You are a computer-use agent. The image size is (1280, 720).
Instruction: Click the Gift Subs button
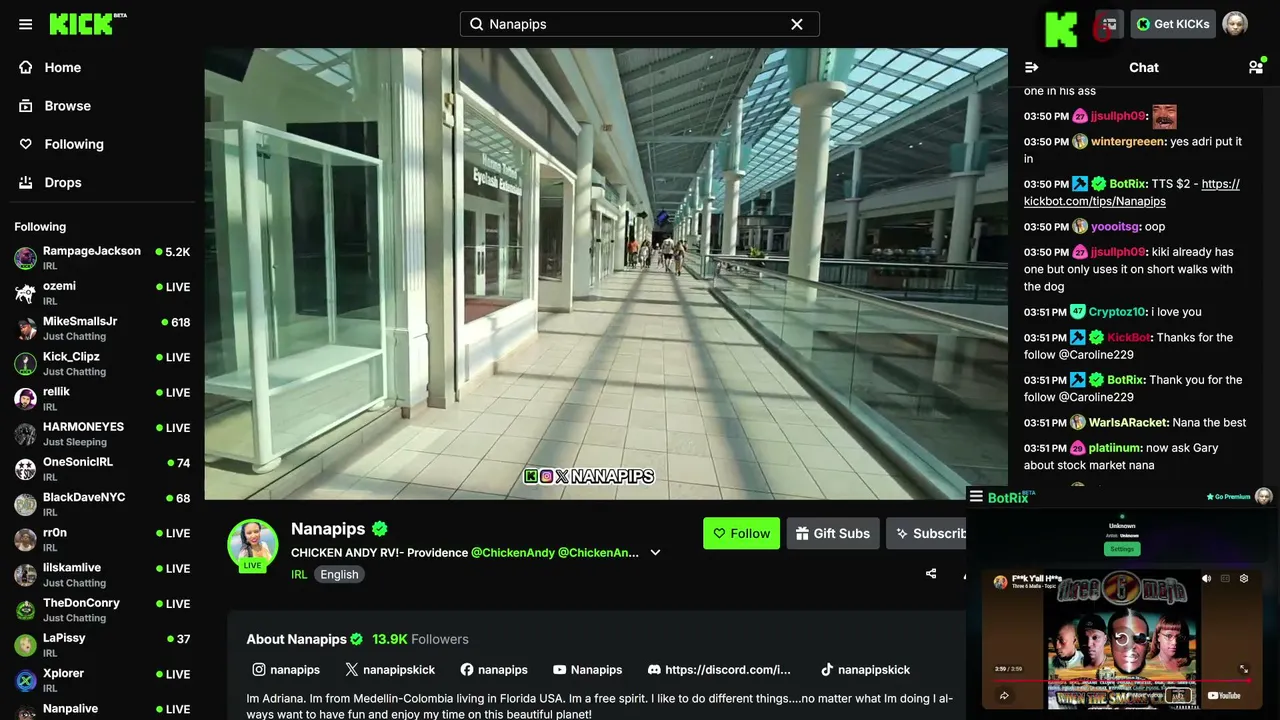click(833, 533)
